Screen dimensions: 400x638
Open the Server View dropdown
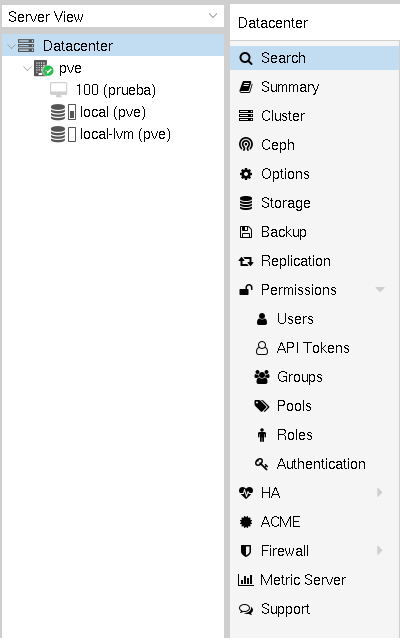pos(113,16)
